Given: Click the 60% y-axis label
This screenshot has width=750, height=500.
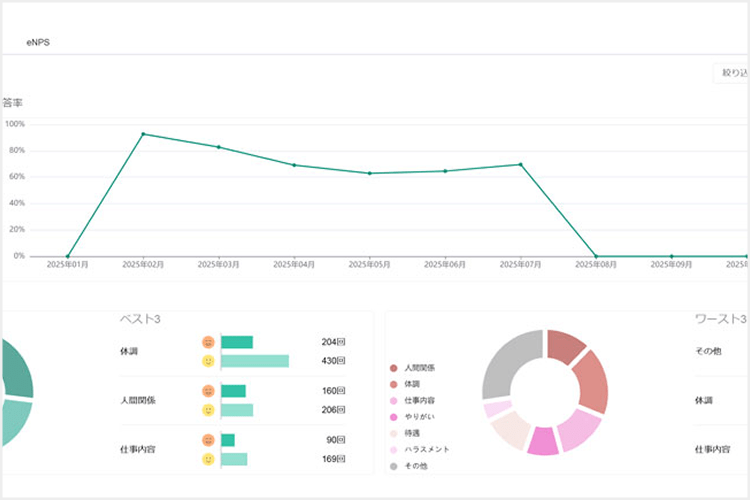Looking at the screenshot, I should (17, 177).
